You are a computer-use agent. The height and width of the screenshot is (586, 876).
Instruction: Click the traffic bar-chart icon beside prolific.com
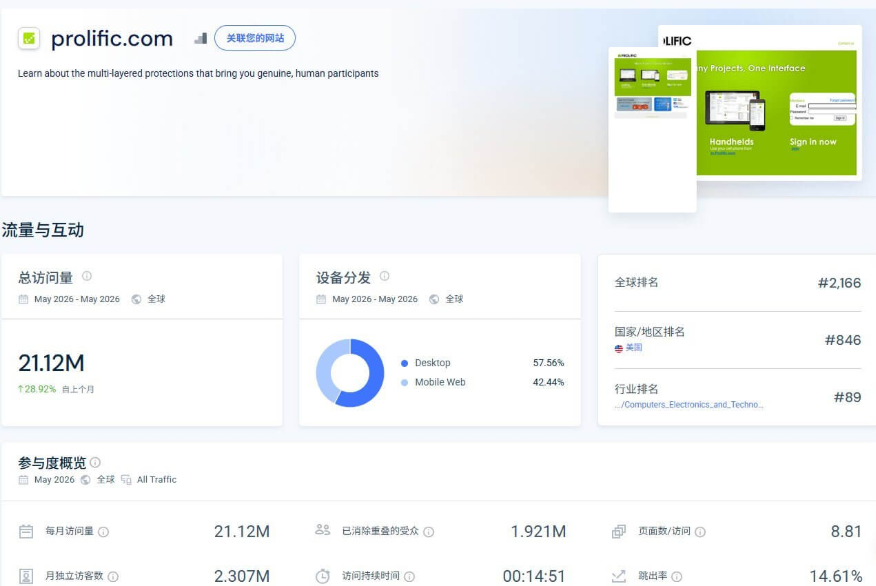pyautogui.click(x=201, y=38)
